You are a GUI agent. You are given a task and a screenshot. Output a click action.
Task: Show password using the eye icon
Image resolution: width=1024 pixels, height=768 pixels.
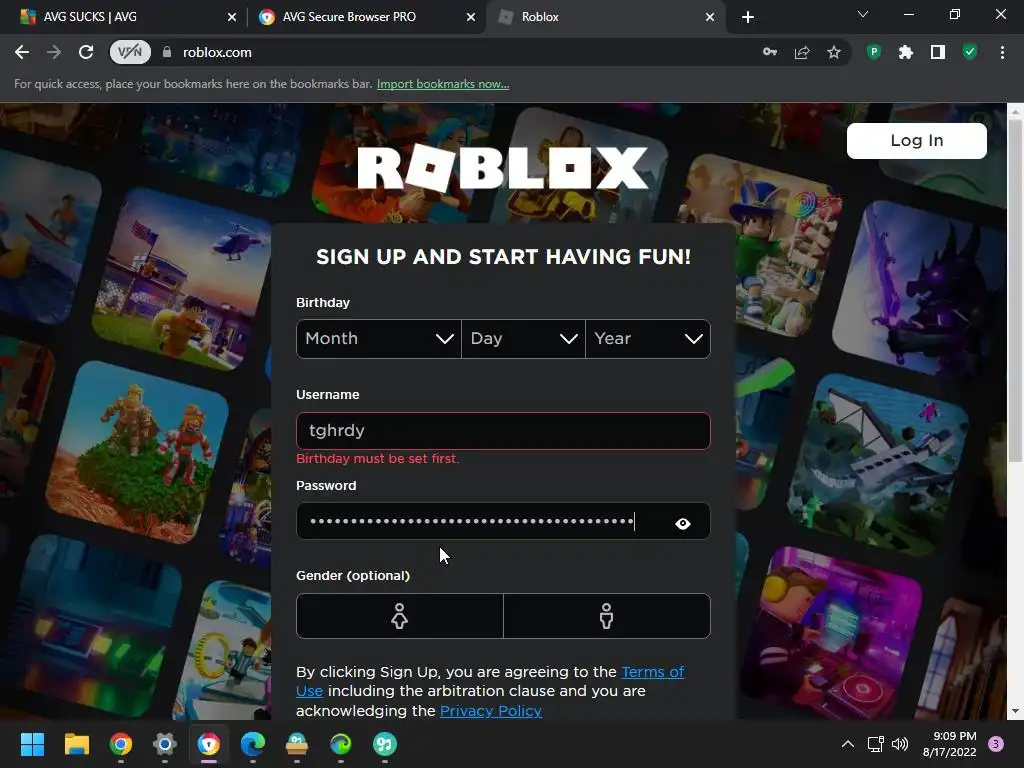pos(682,524)
